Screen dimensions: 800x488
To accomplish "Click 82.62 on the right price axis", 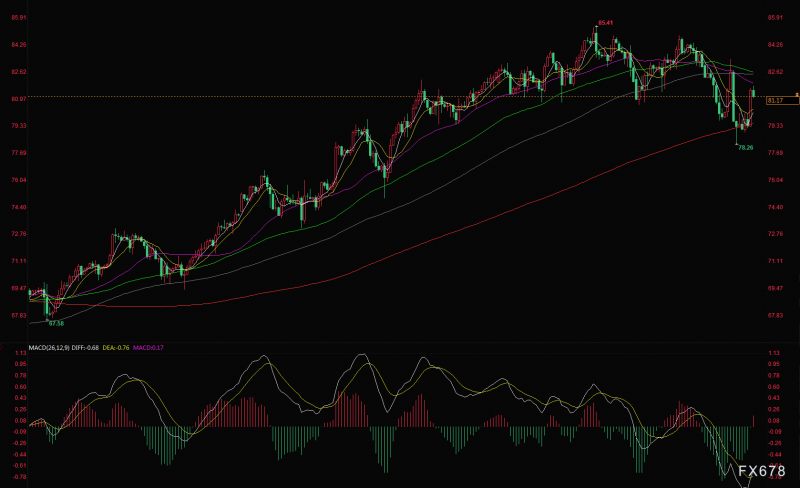I will (x=775, y=72).
